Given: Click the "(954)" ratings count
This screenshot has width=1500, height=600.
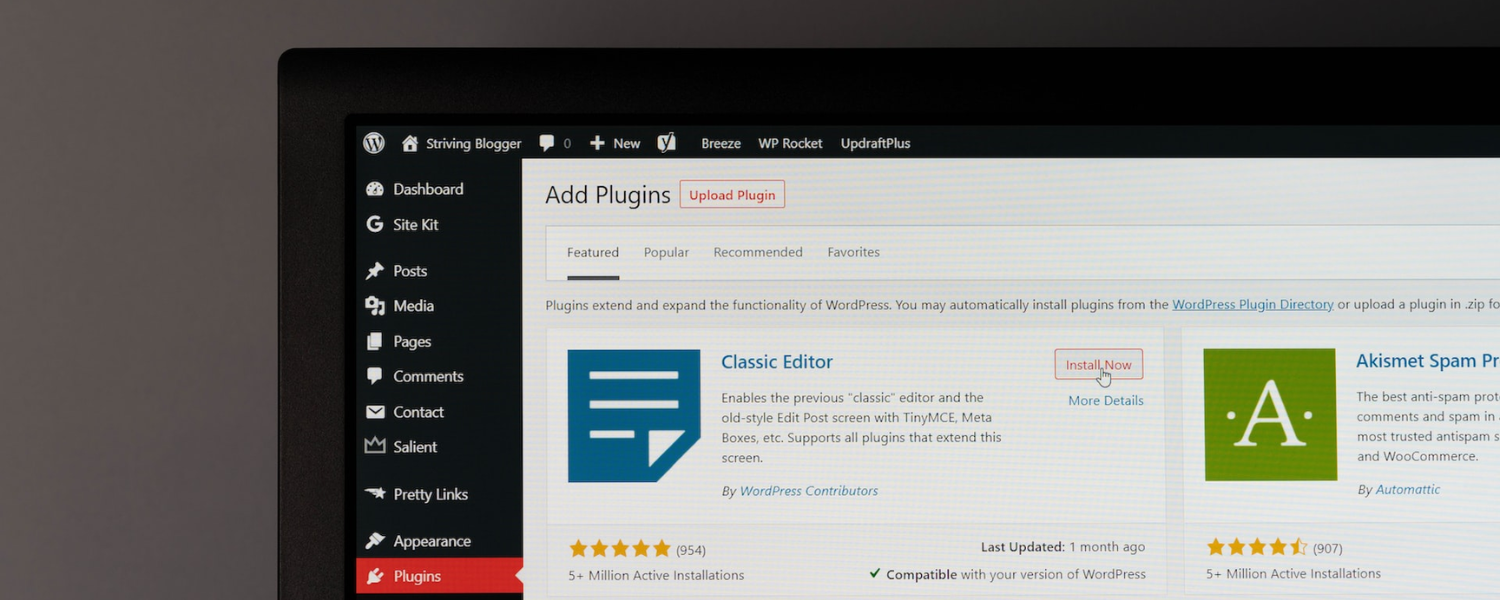Looking at the screenshot, I should [691, 550].
